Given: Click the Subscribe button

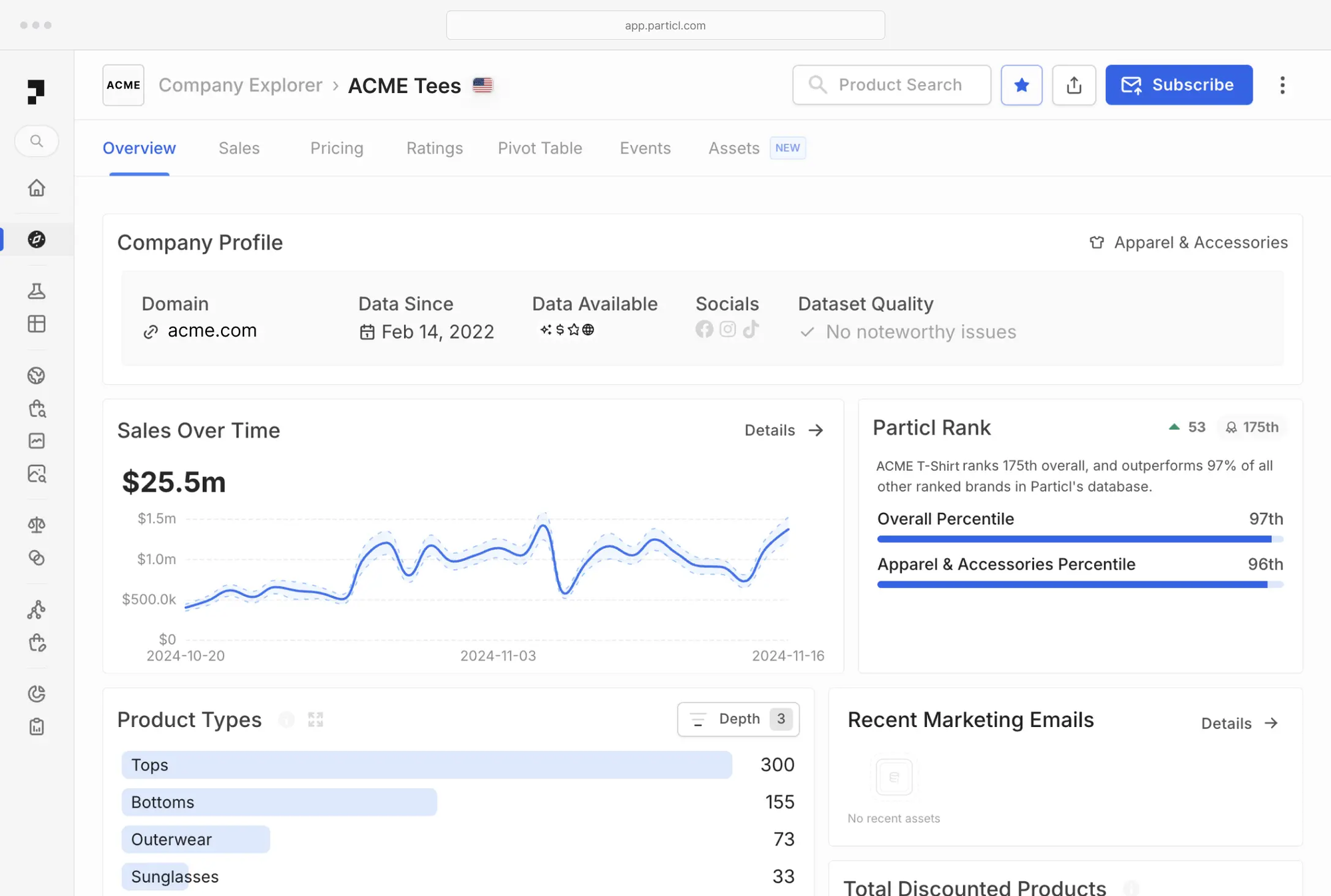Looking at the screenshot, I should point(1179,84).
